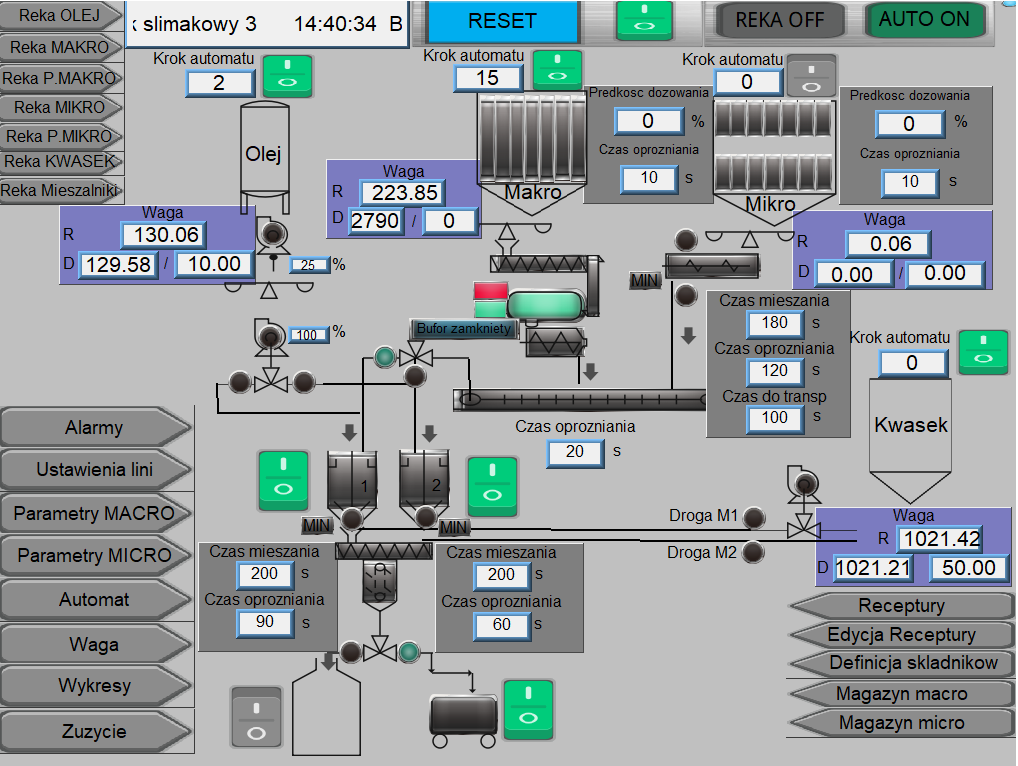This screenshot has width=1018, height=766.
Task: Click the Makro Czas mieszania field showing 180
Action: (x=774, y=323)
